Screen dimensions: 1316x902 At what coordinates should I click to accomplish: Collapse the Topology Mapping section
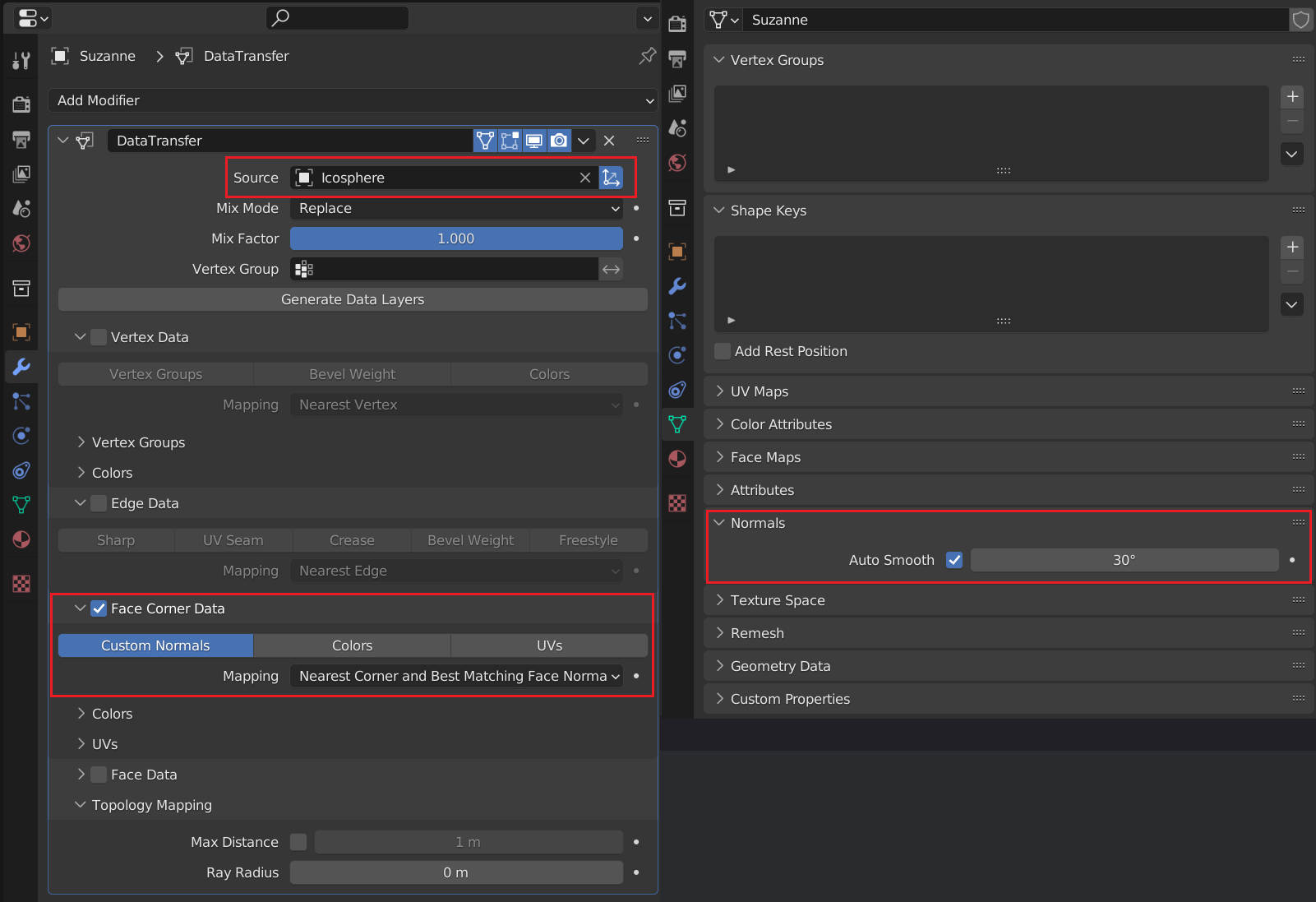[81, 805]
